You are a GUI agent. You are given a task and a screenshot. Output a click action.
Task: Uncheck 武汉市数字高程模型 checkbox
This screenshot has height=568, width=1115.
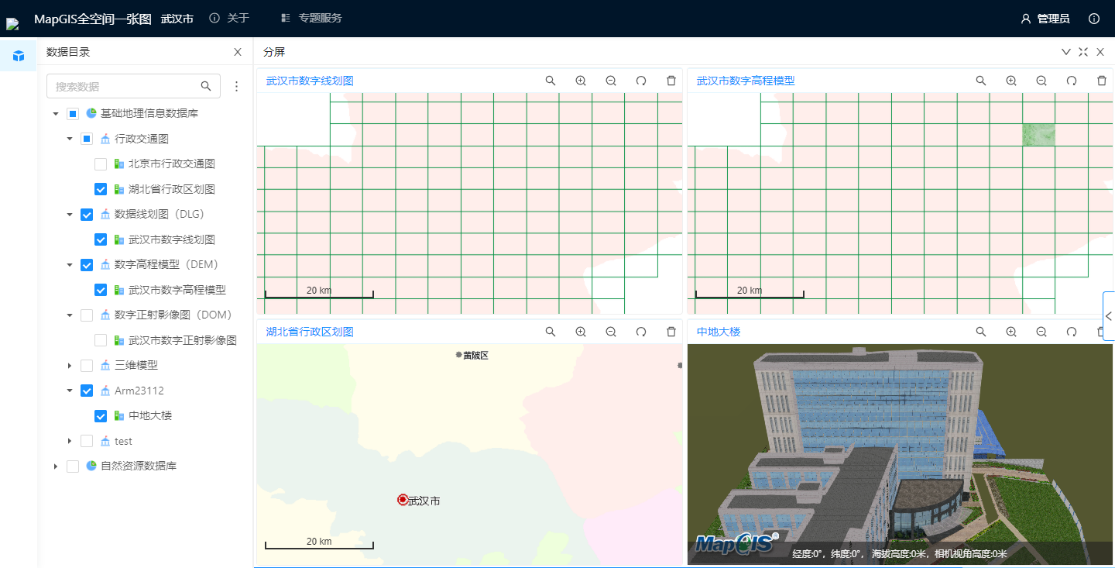pos(101,290)
